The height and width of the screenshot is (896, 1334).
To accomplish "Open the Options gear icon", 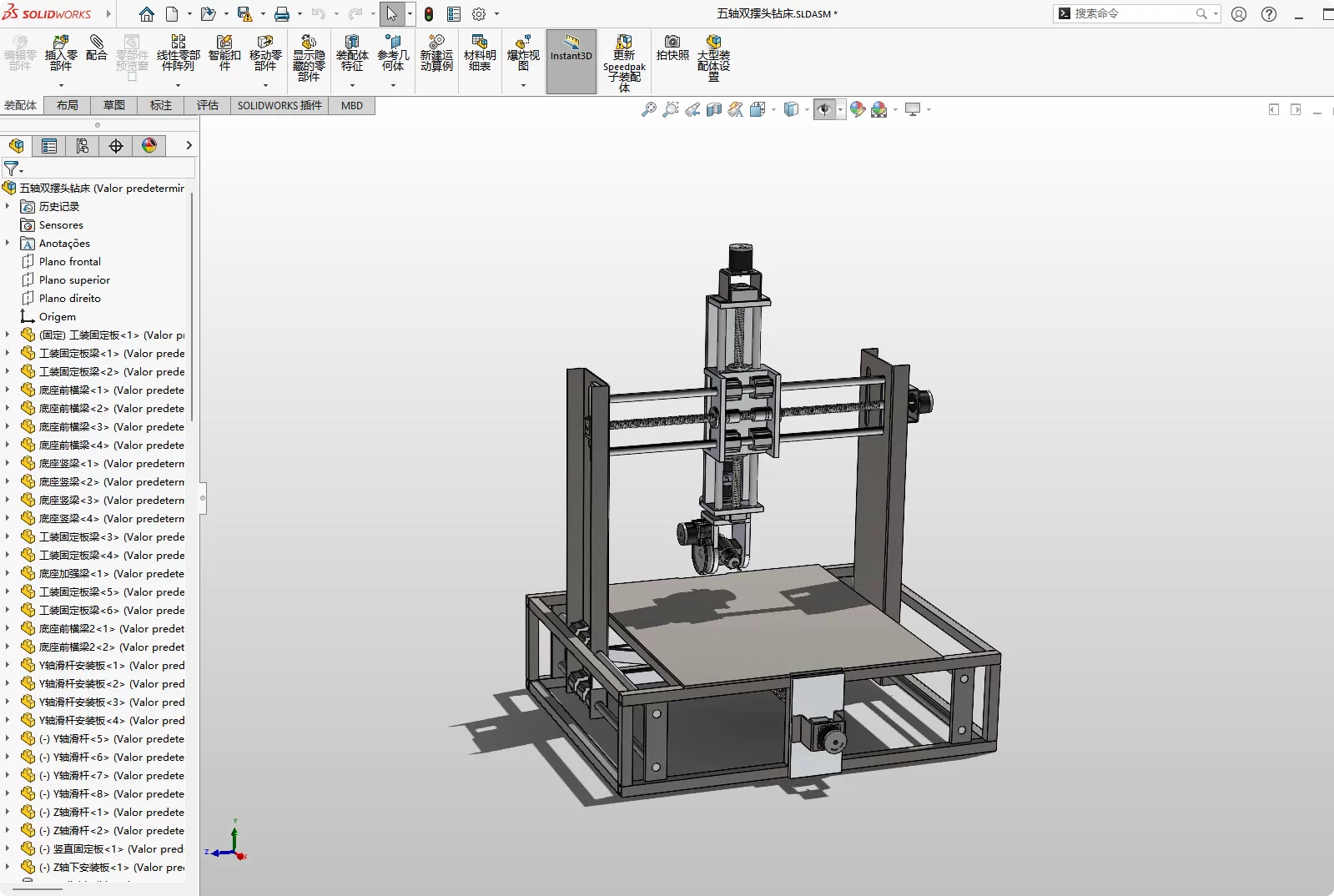I will pyautogui.click(x=479, y=14).
